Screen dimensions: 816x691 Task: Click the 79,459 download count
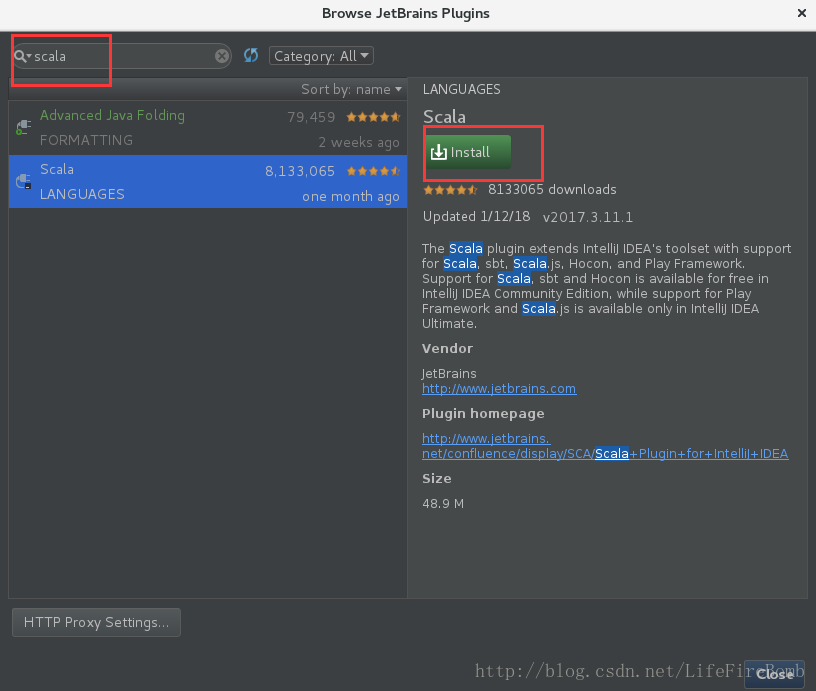(311, 117)
